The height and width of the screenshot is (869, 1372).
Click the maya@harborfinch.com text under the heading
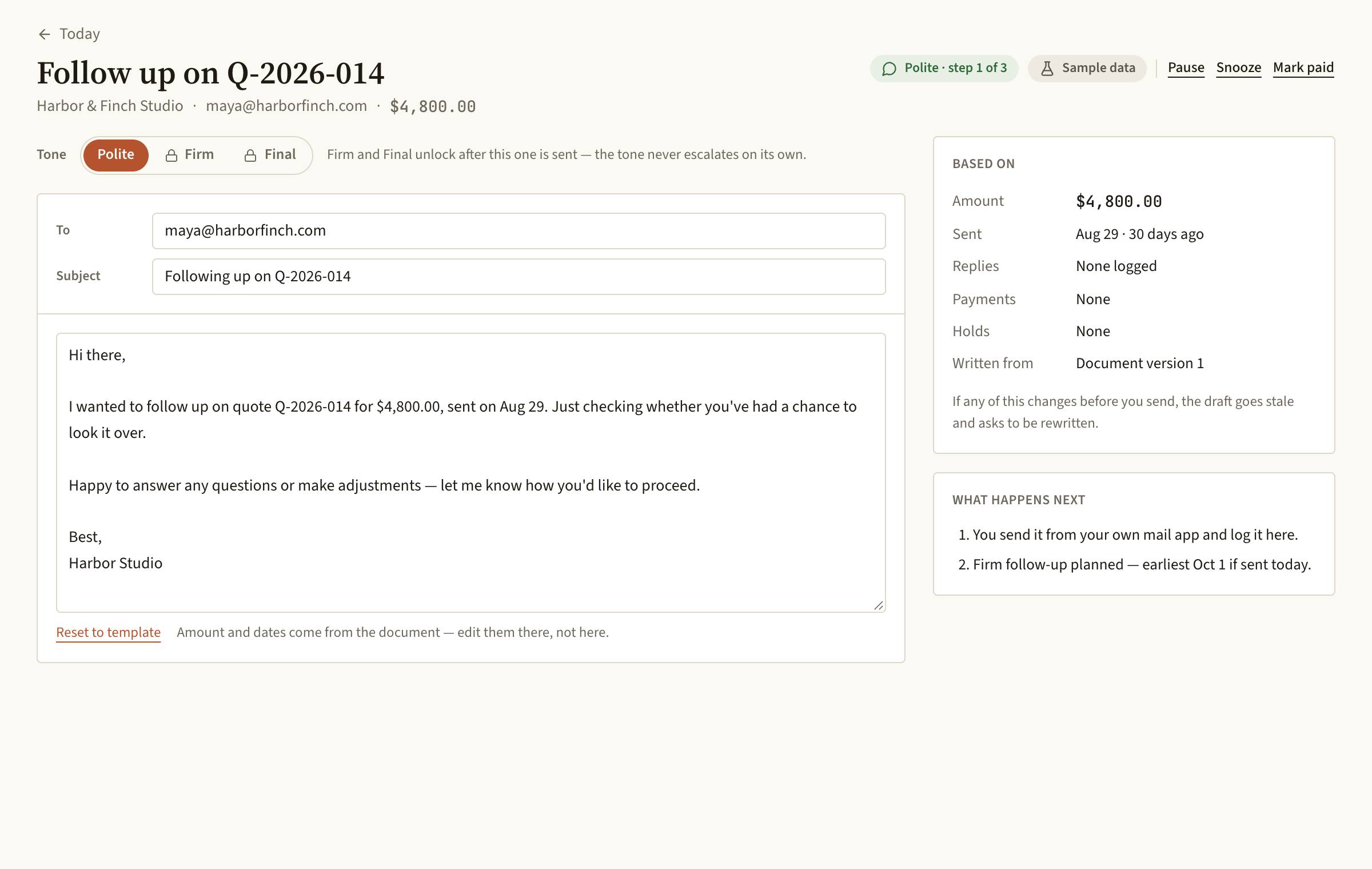coord(286,106)
